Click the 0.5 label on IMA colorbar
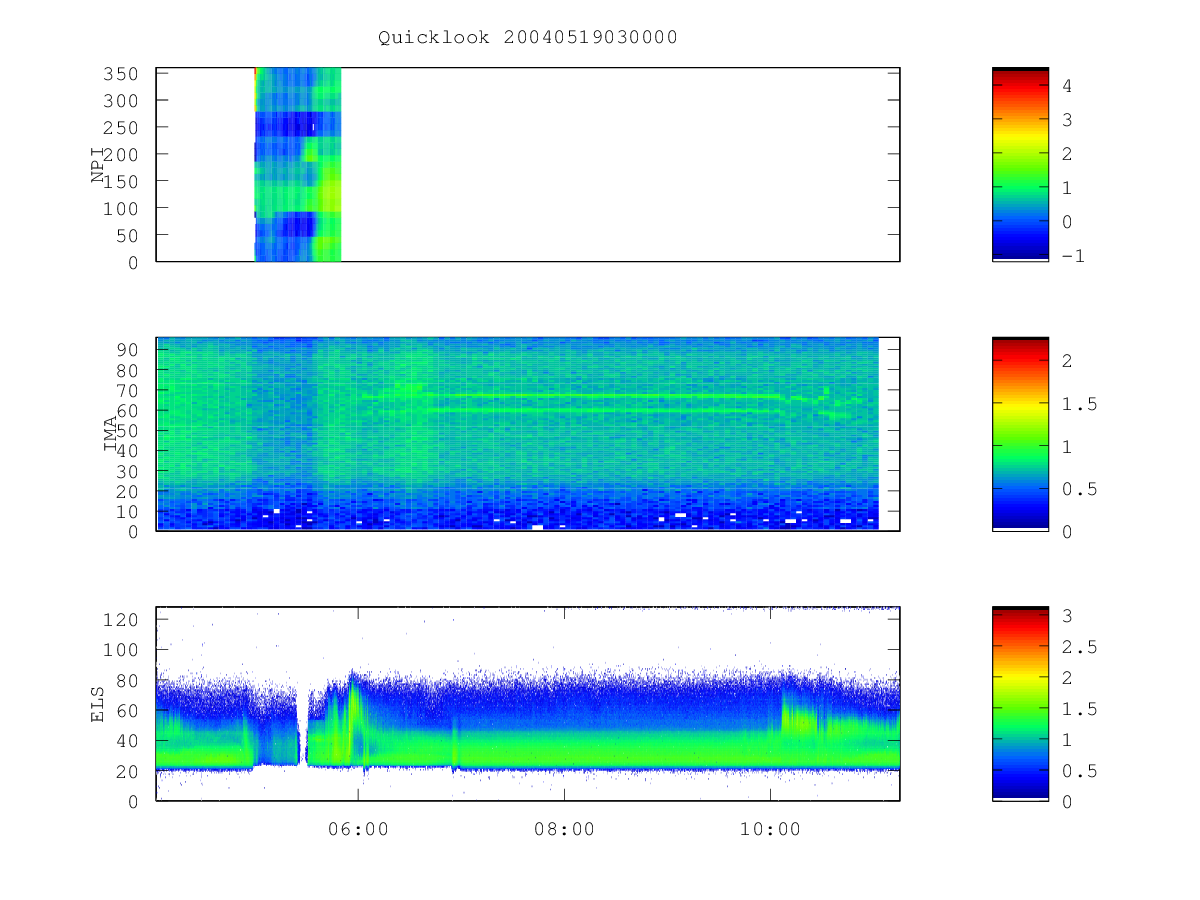Viewport: 1200px width, 900px height. [x=1078, y=489]
